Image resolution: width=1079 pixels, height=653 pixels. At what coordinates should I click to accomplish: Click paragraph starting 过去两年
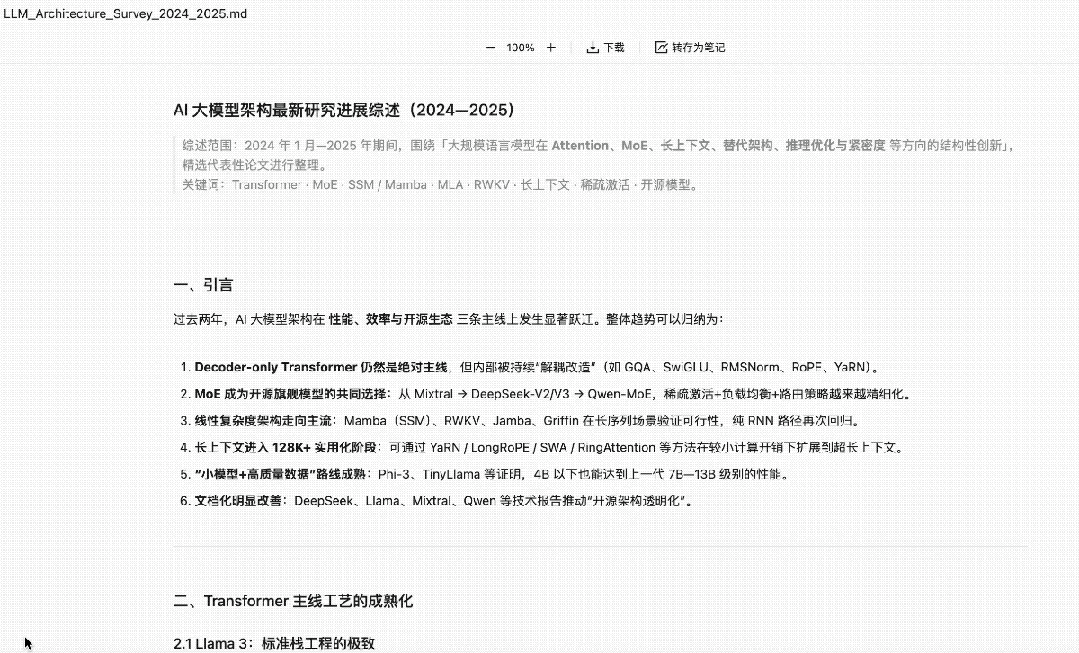448,319
